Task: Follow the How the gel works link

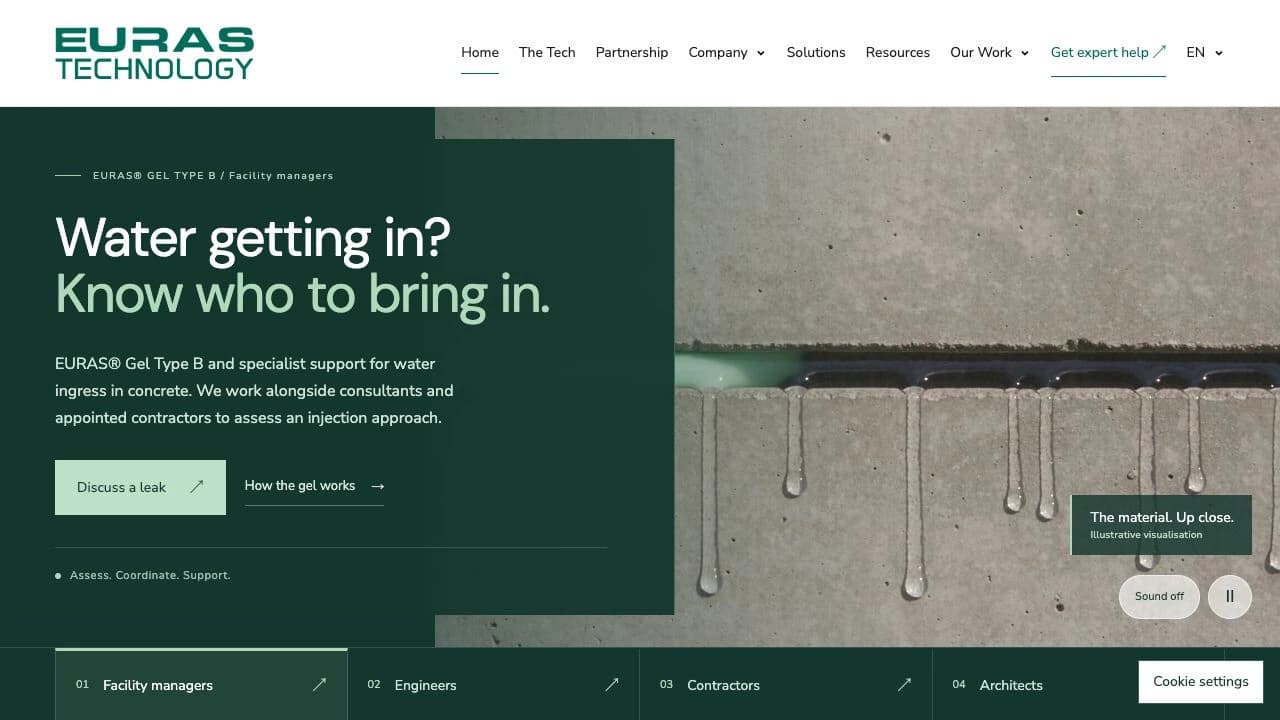Action: click(x=314, y=486)
